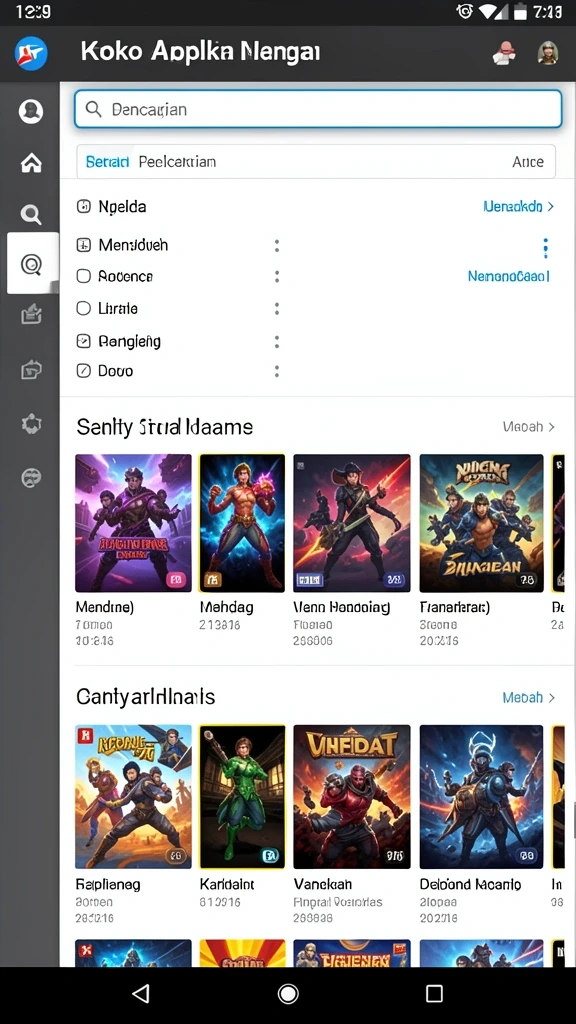Tap the Android back button

tap(140, 993)
